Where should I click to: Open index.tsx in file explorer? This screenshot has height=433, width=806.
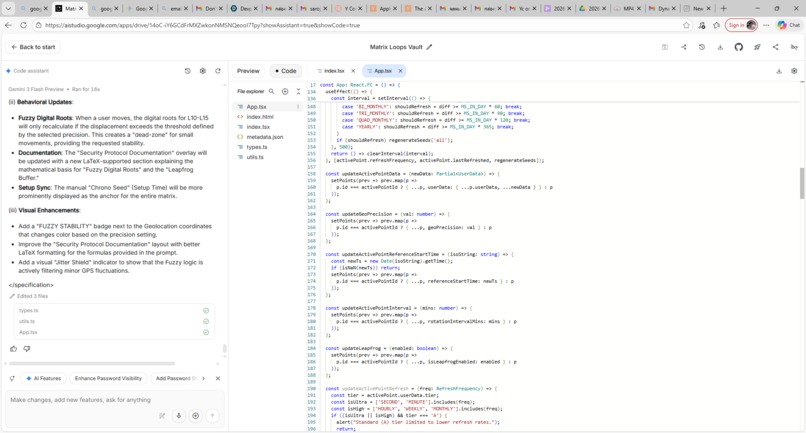(258, 127)
